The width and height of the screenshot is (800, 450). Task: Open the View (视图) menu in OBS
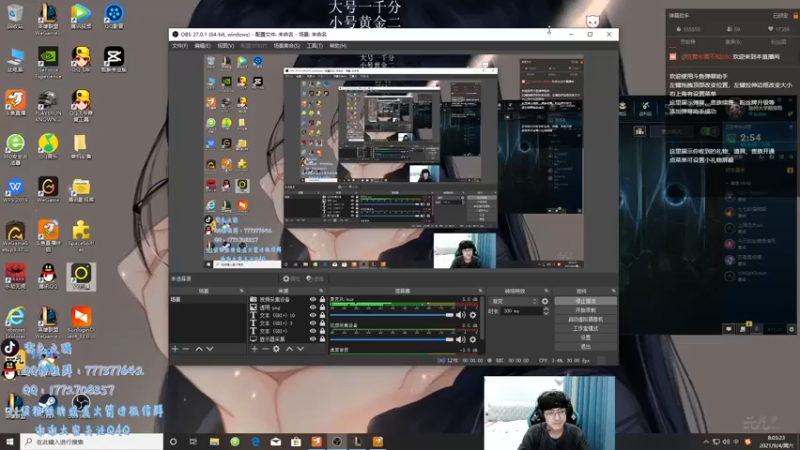226,46
